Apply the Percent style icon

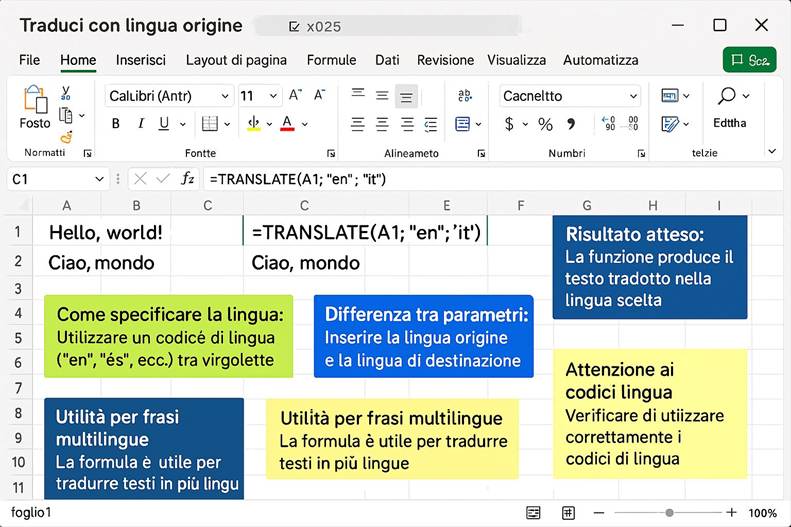(545, 124)
